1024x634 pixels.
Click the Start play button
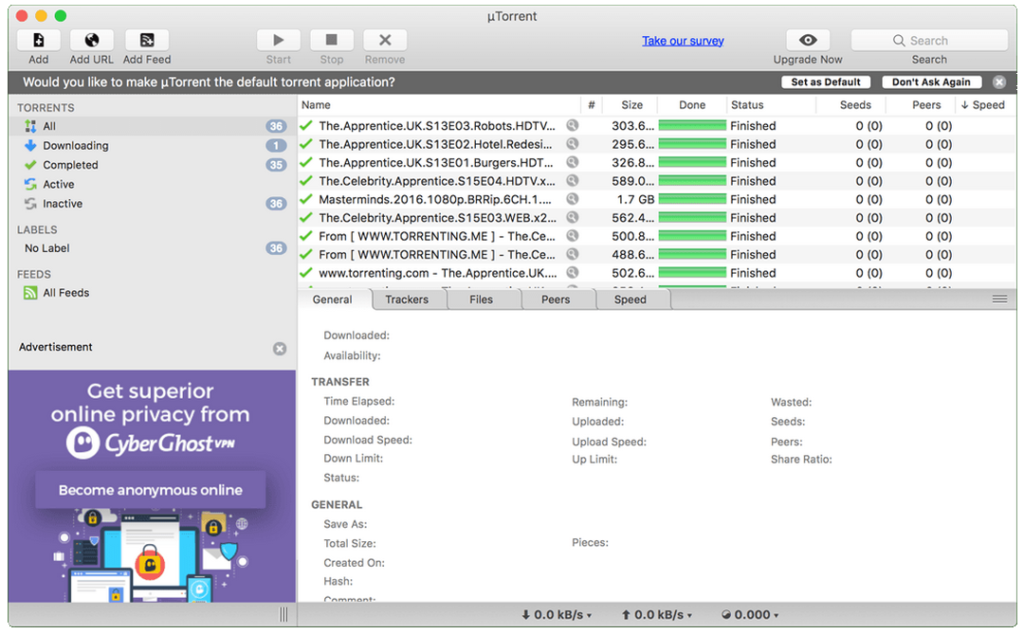278,40
